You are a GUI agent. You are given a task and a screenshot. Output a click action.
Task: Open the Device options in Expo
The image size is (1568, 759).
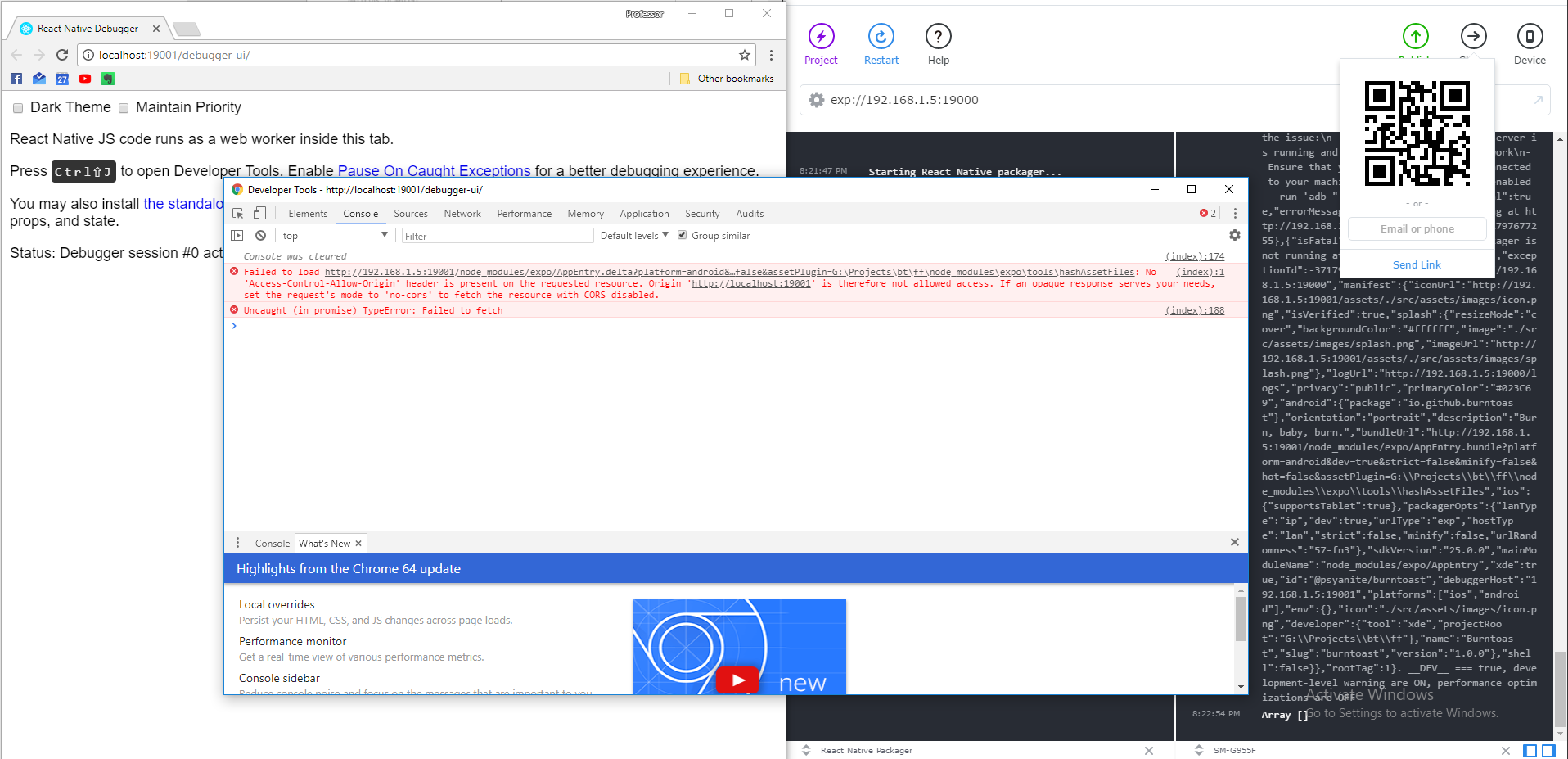[x=1529, y=36]
